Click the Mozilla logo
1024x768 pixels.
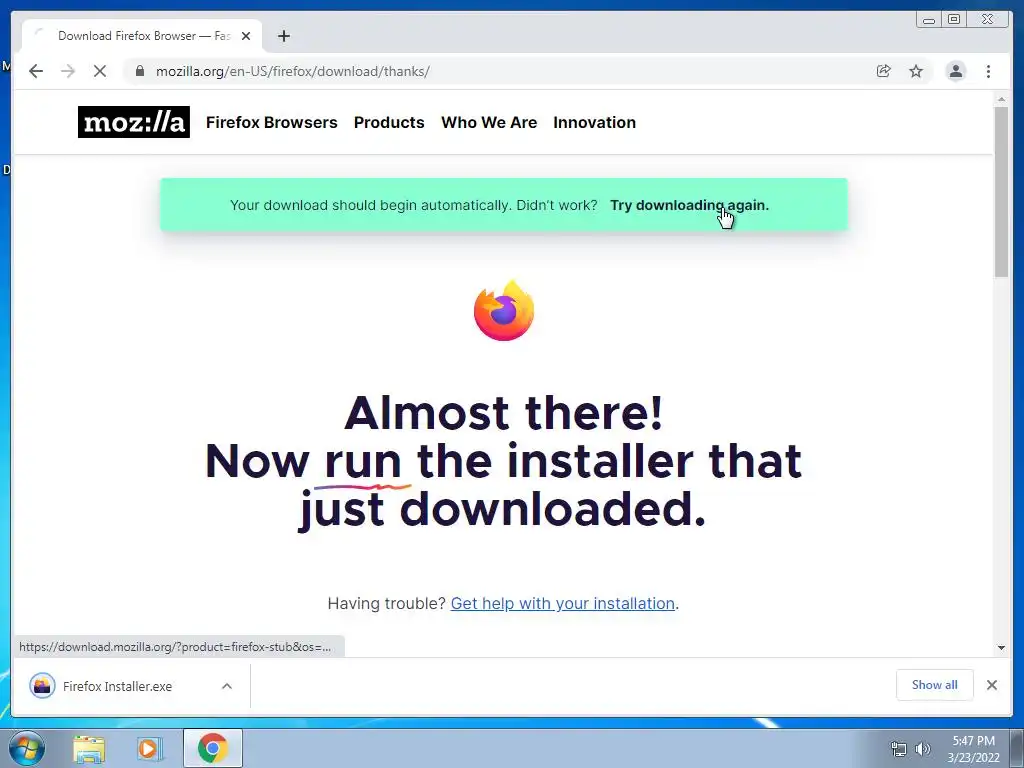pos(134,122)
